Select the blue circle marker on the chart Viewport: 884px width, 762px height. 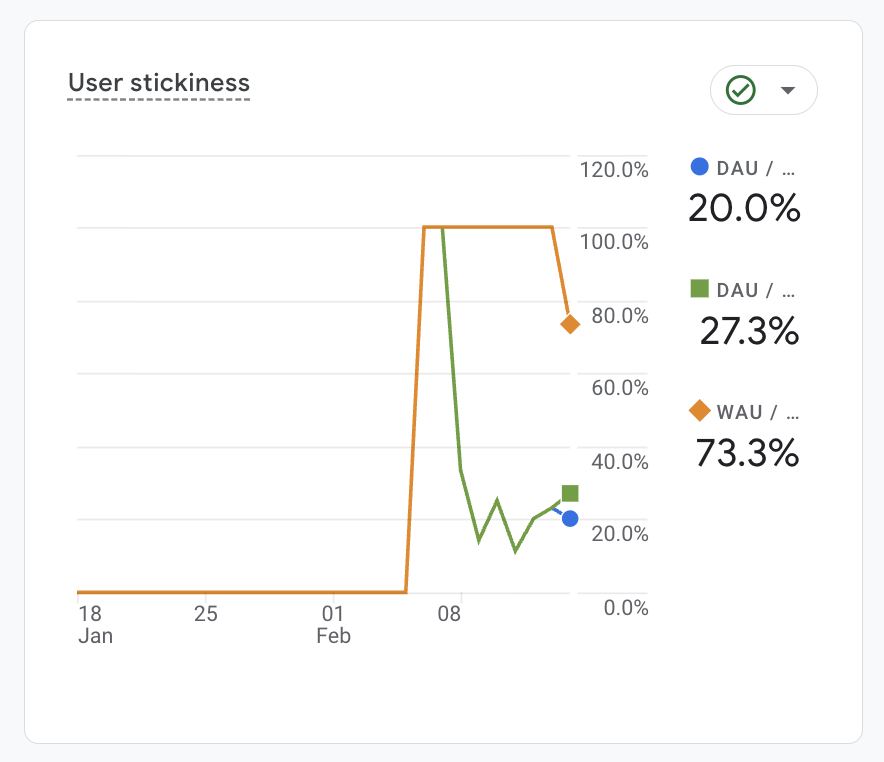570,518
